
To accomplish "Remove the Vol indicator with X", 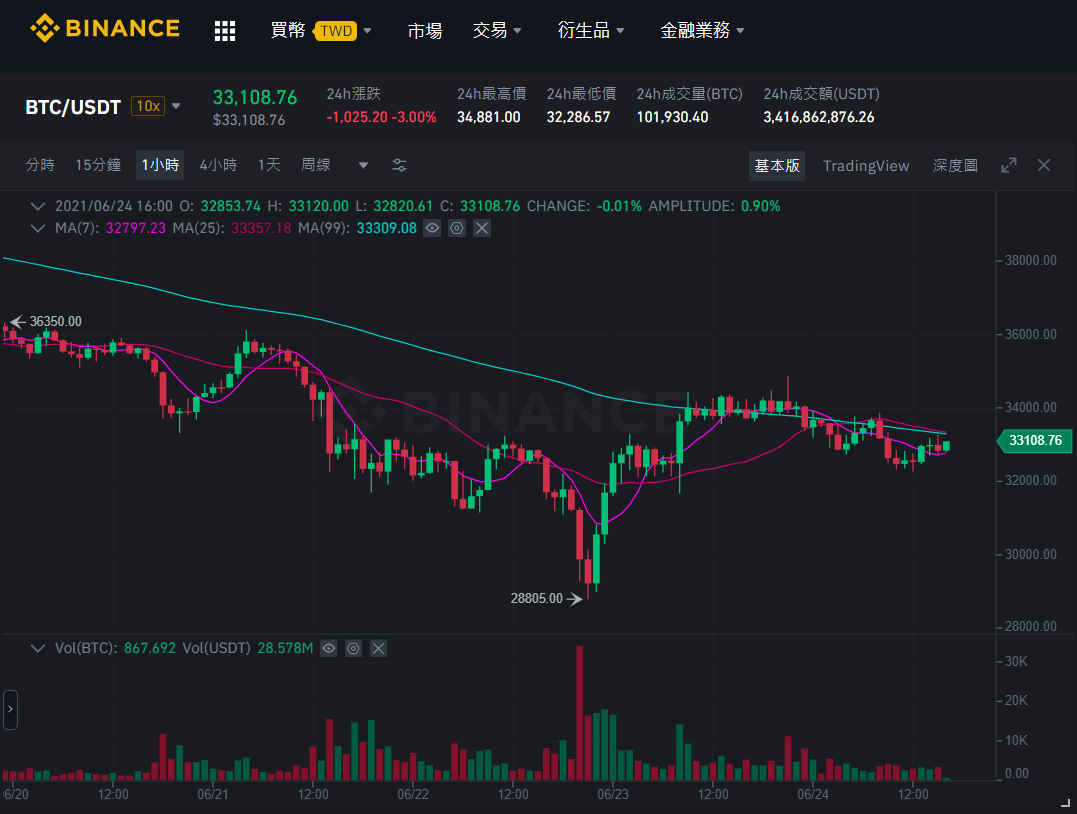I will 378,648.
